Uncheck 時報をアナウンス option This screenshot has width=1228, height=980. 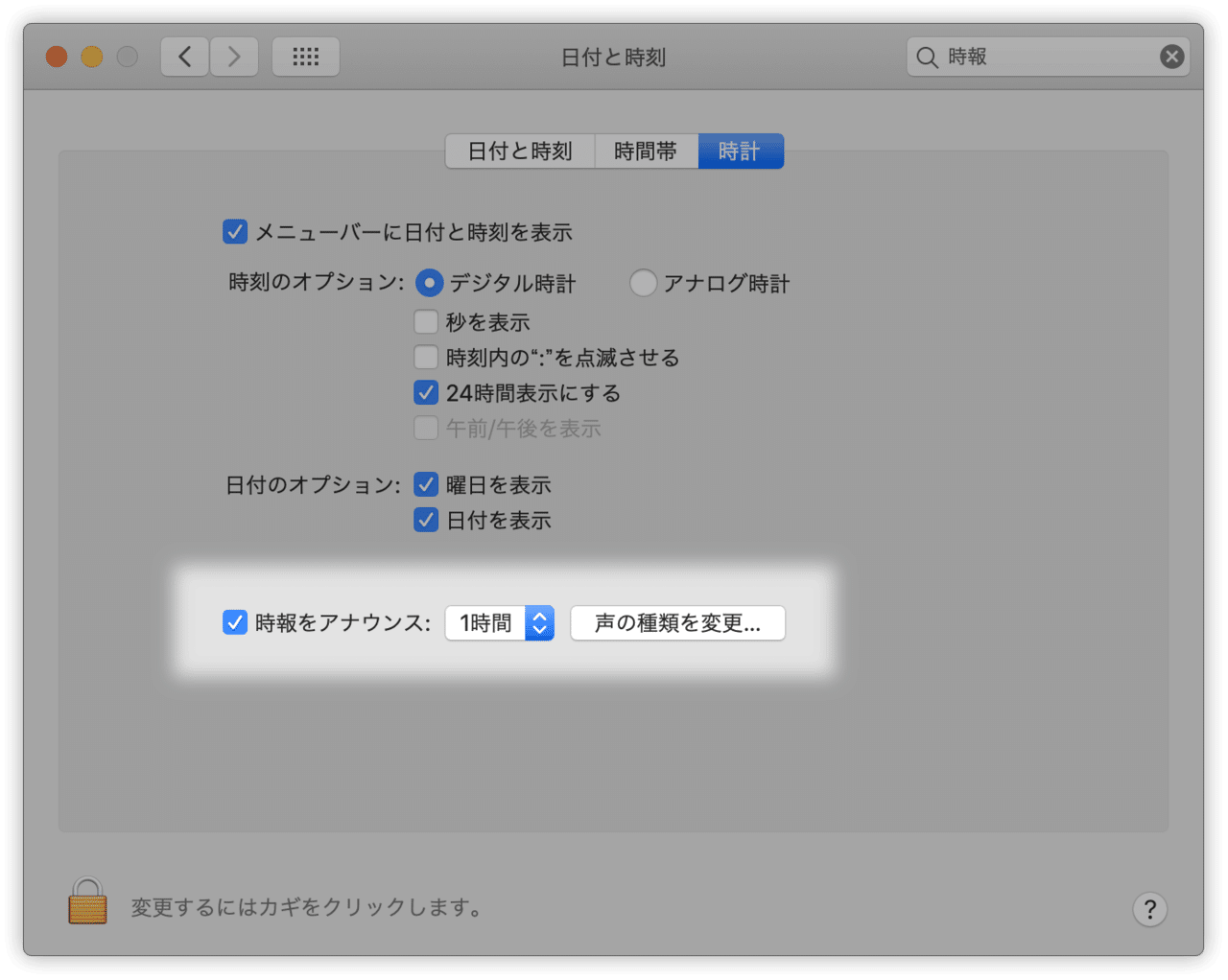pyautogui.click(x=235, y=622)
